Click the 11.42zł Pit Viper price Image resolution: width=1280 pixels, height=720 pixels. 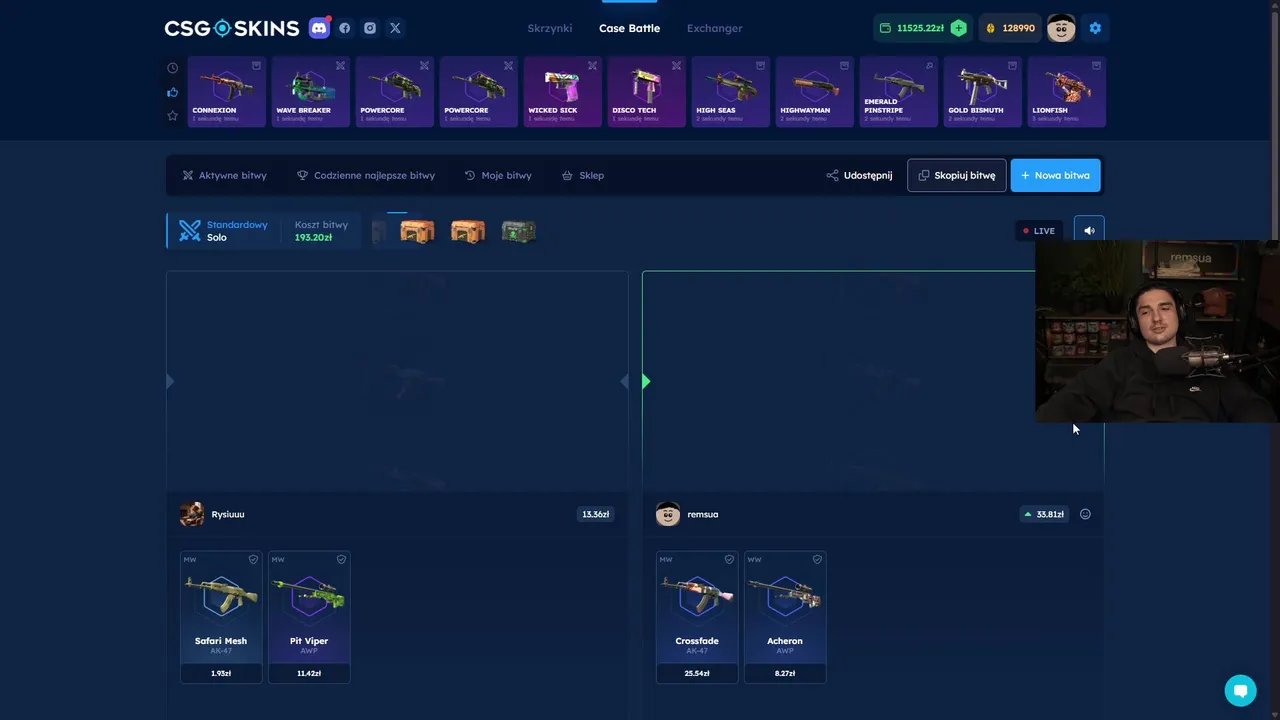click(x=309, y=674)
